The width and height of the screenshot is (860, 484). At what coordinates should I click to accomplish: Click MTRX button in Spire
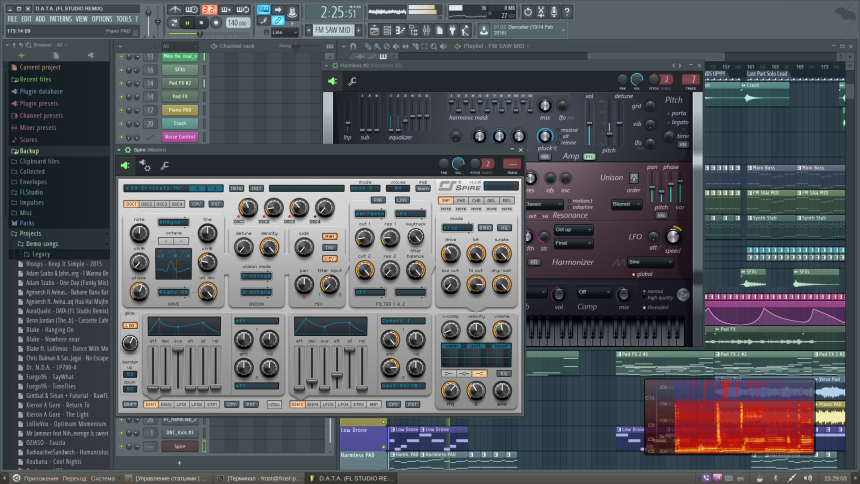[x=274, y=404]
